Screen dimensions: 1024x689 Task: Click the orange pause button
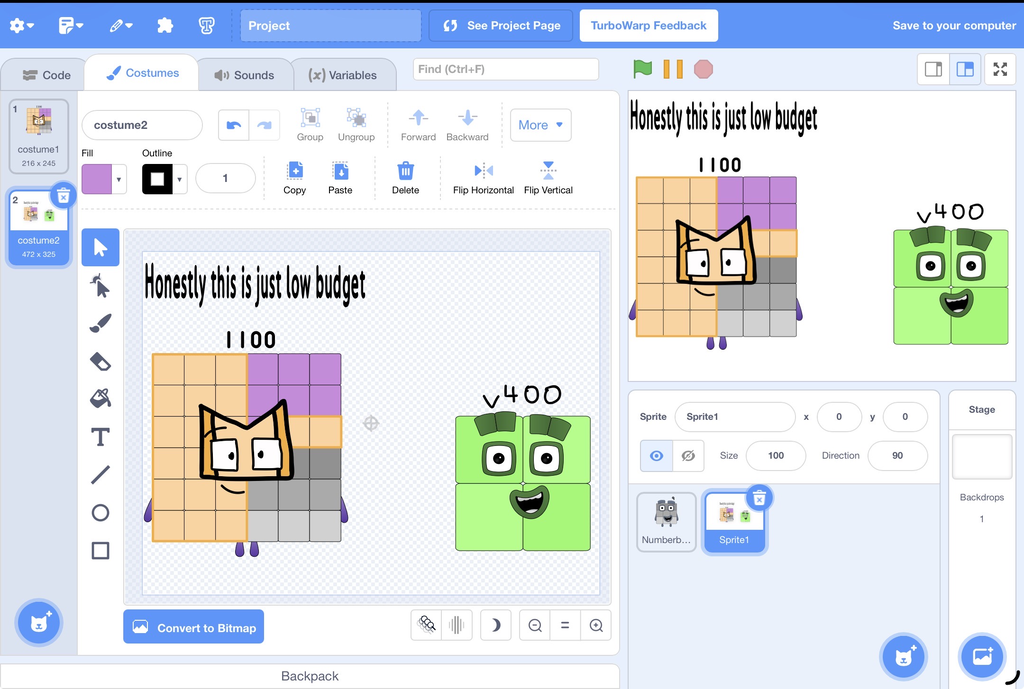[x=673, y=69]
